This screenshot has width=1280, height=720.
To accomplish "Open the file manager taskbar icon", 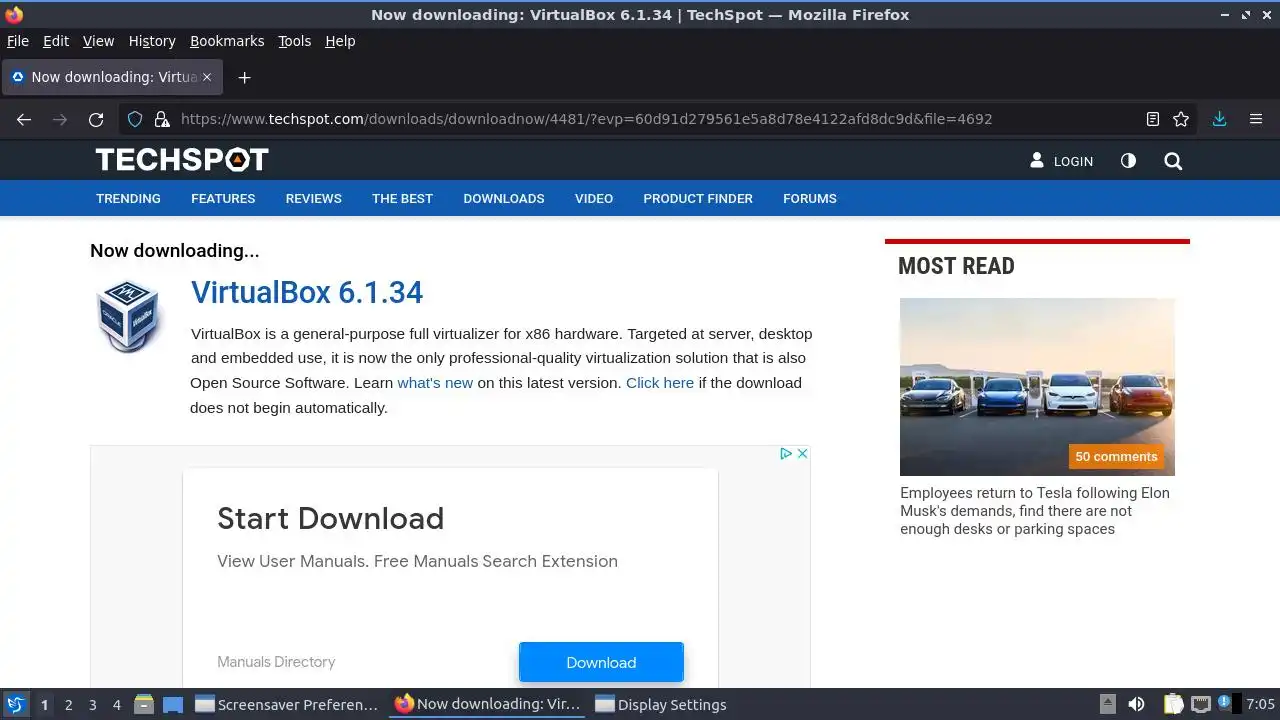I will pyautogui.click(x=144, y=704).
